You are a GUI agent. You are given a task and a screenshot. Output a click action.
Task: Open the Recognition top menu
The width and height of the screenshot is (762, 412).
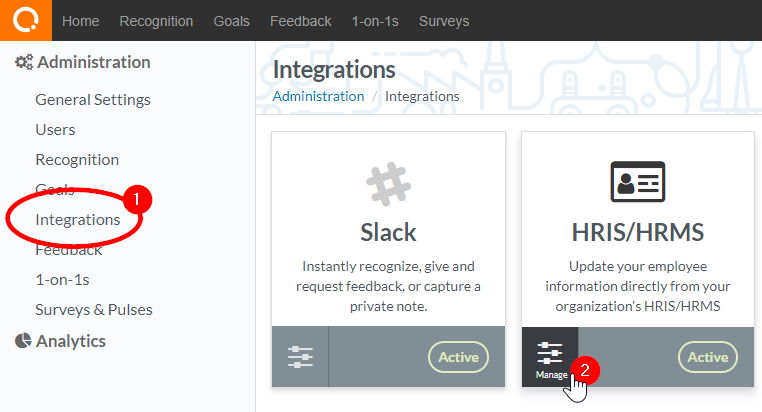[156, 21]
